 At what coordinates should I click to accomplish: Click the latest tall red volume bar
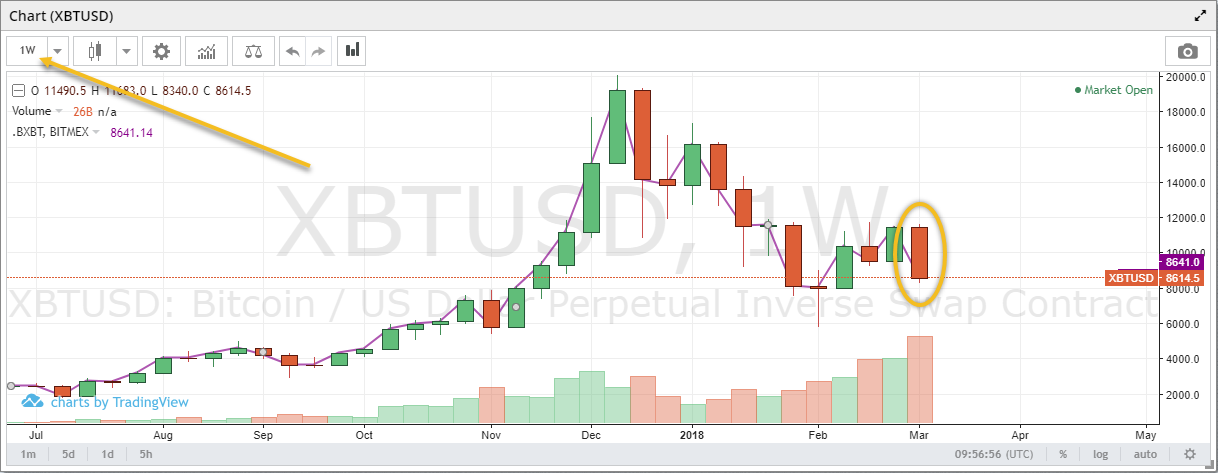tap(919, 381)
